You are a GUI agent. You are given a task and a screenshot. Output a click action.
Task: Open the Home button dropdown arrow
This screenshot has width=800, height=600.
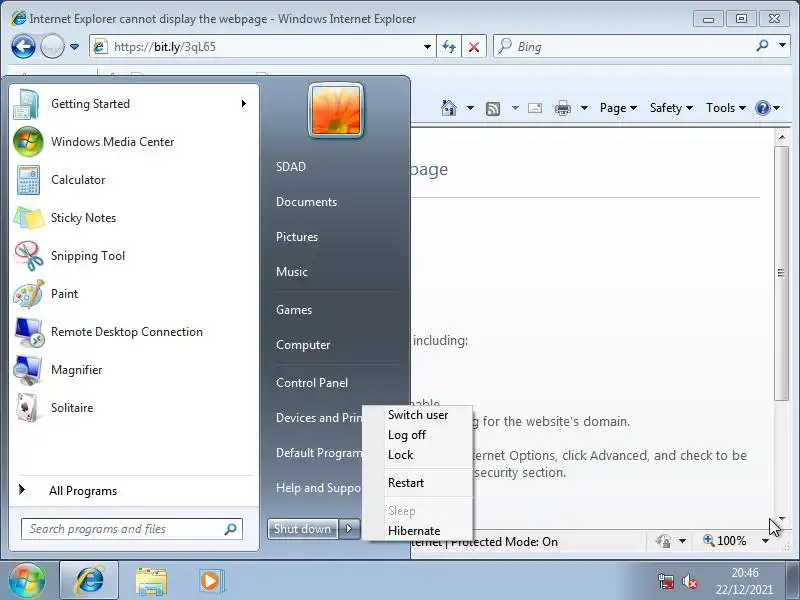(x=470, y=108)
